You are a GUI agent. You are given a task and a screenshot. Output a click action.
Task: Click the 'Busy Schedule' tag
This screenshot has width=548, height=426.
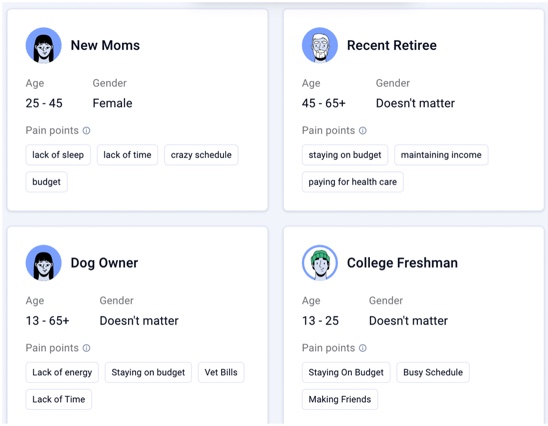coord(433,372)
